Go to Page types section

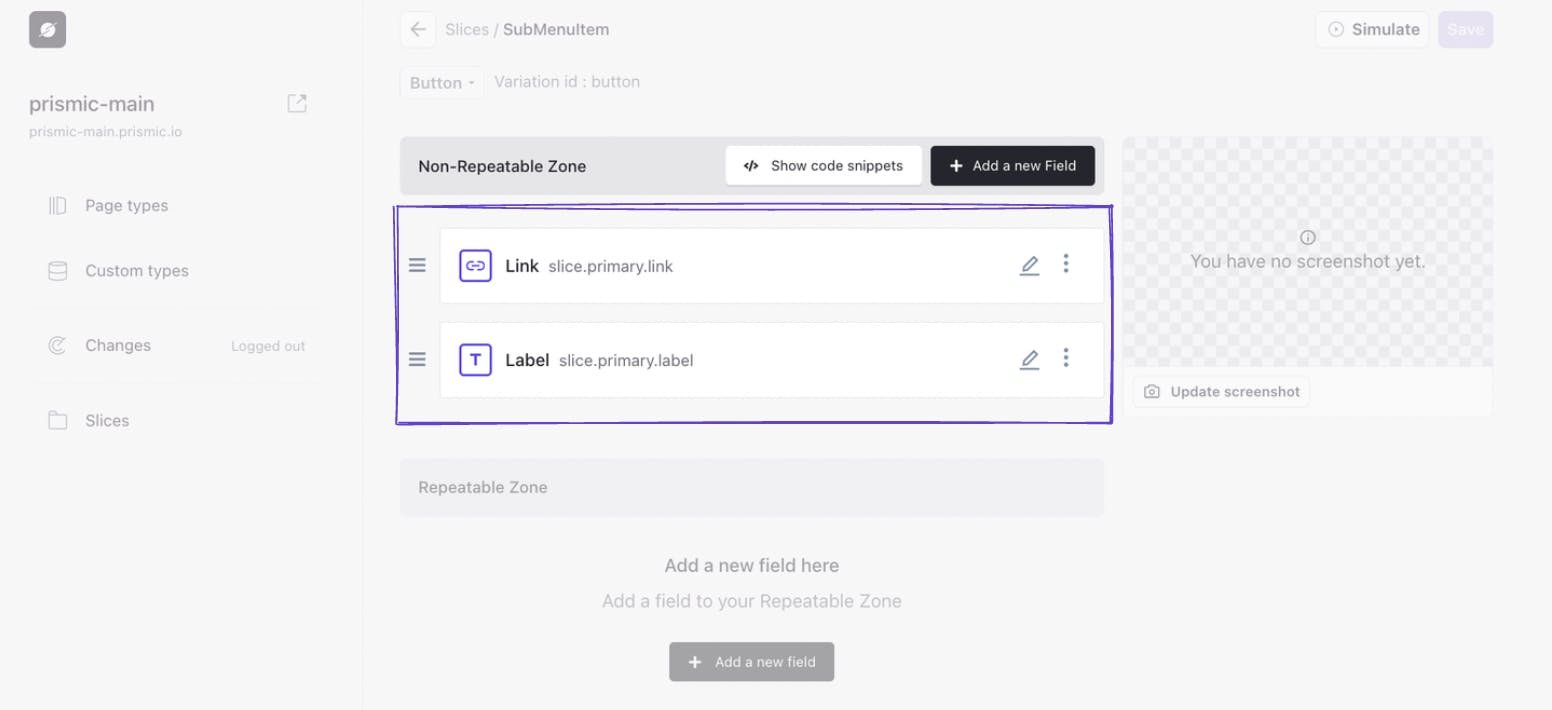click(x=126, y=206)
